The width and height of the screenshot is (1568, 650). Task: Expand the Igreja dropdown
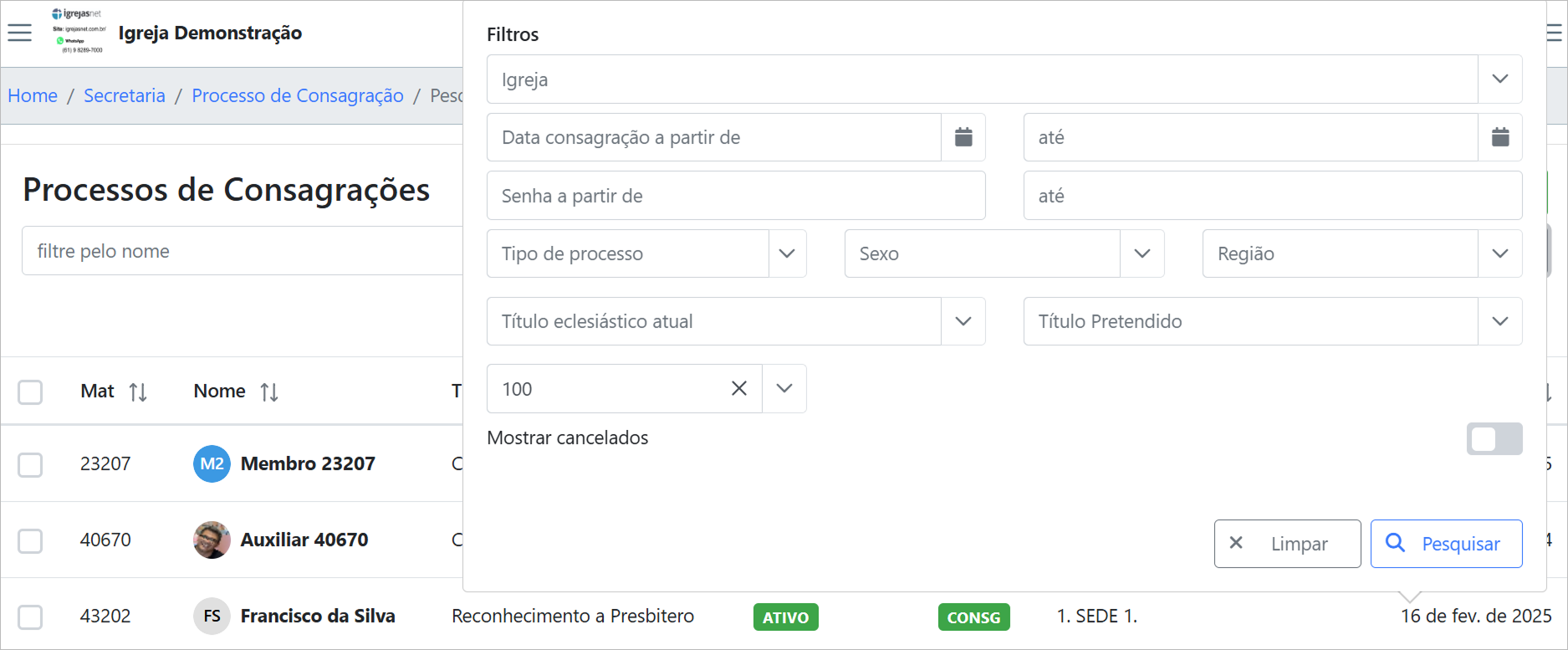click(1499, 79)
